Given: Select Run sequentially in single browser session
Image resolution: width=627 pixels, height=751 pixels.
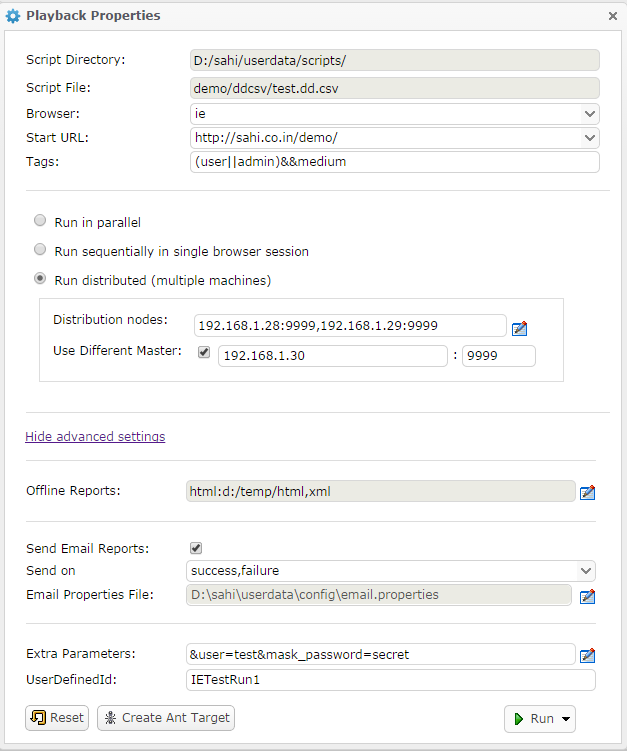Looking at the screenshot, I should [40, 250].
